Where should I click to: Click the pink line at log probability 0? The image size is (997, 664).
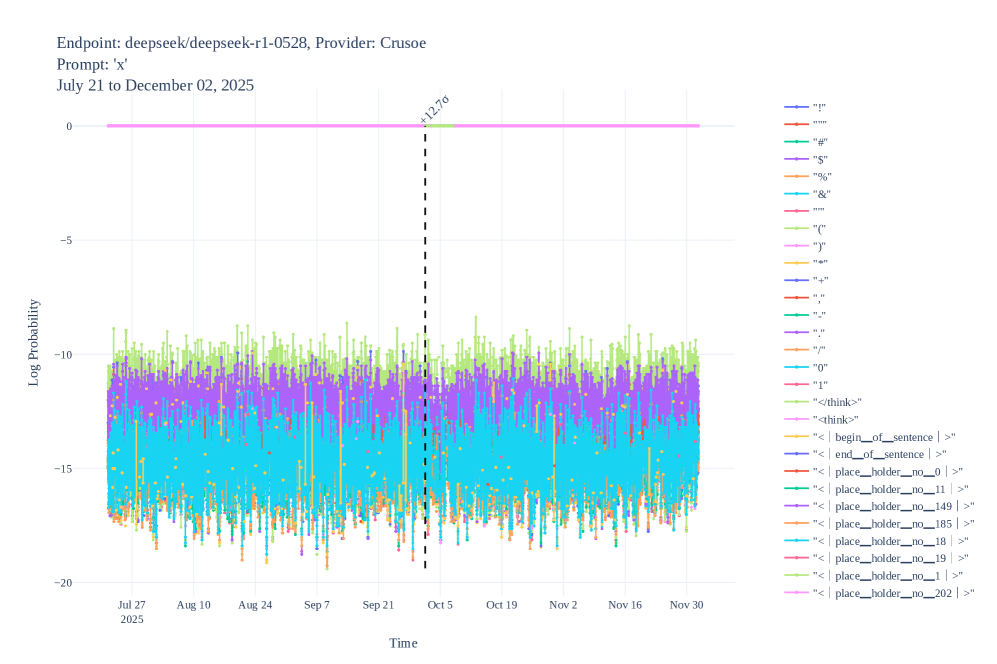(x=250, y=126)
